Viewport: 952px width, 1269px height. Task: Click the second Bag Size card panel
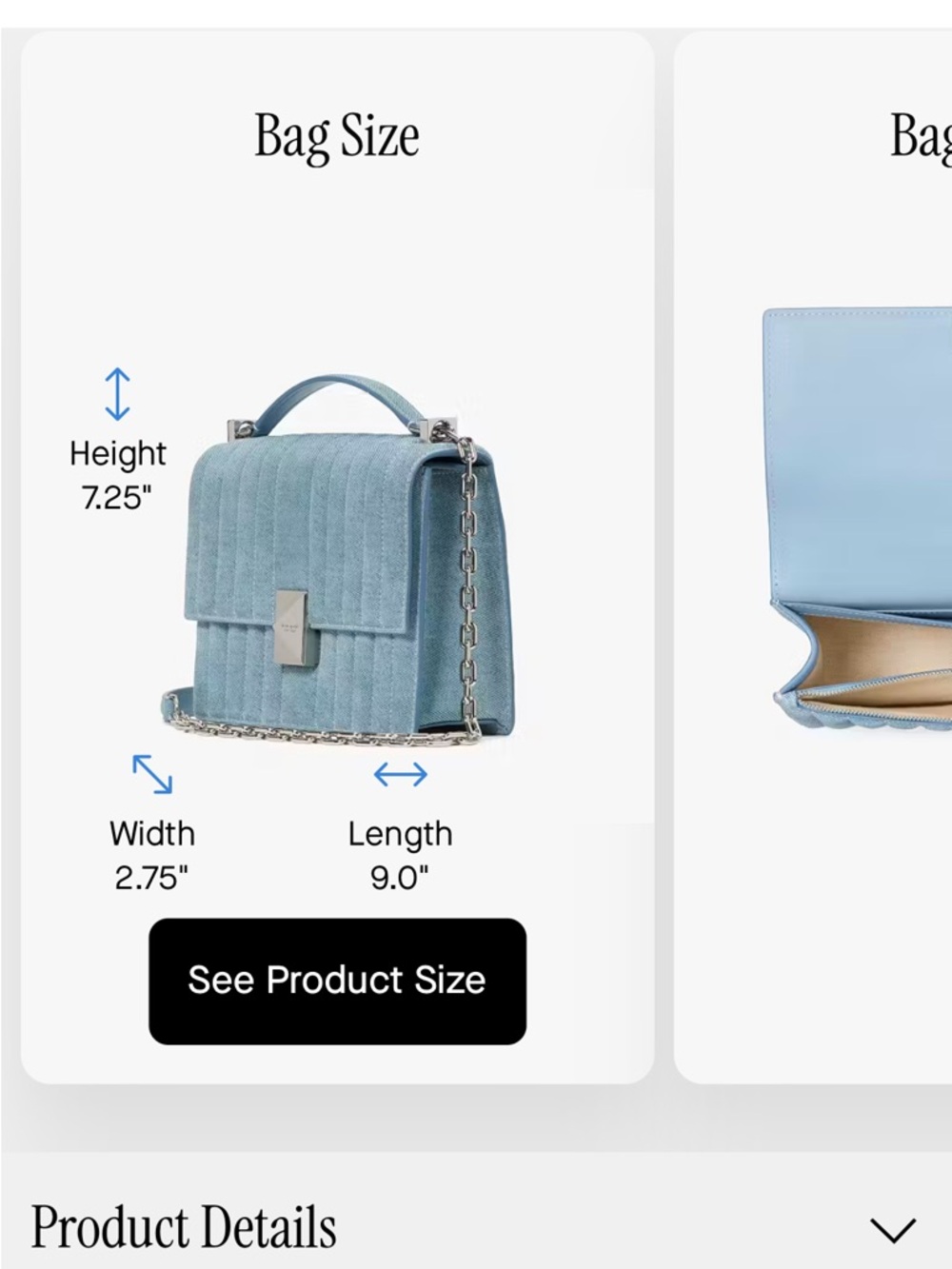click(x=813, y=557)
